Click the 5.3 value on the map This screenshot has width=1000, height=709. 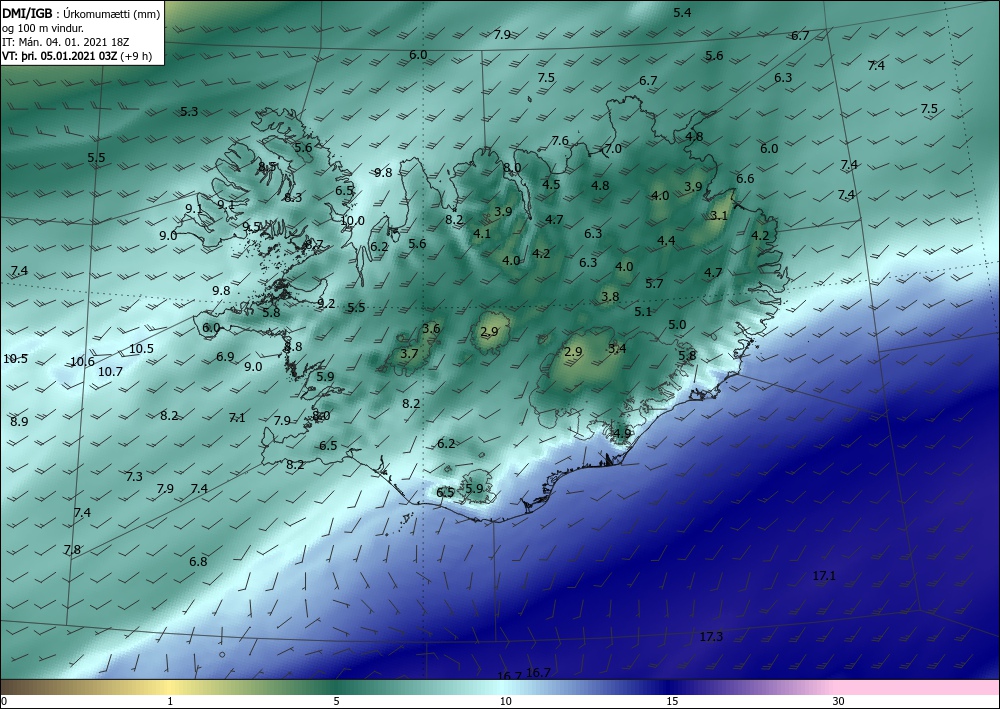click(189, 112)
